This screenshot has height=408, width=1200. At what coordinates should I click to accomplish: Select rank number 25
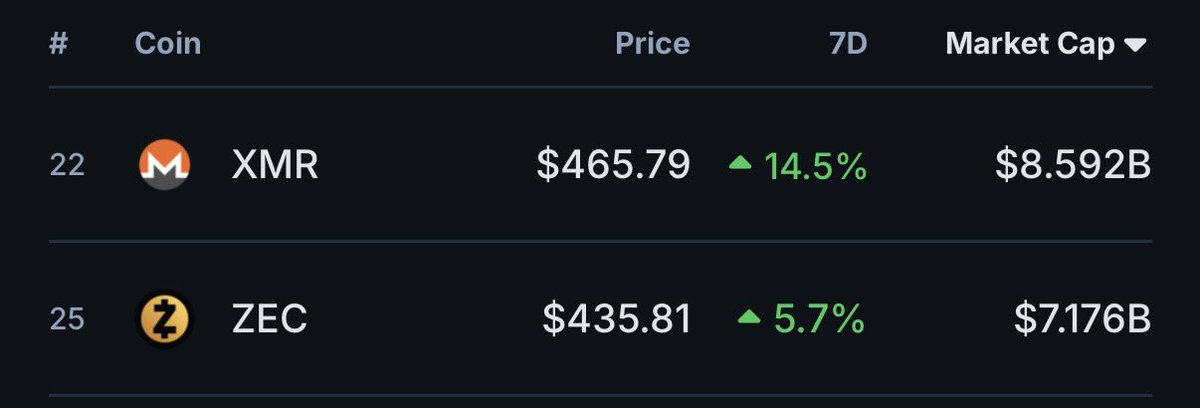[x=67, y=319]
